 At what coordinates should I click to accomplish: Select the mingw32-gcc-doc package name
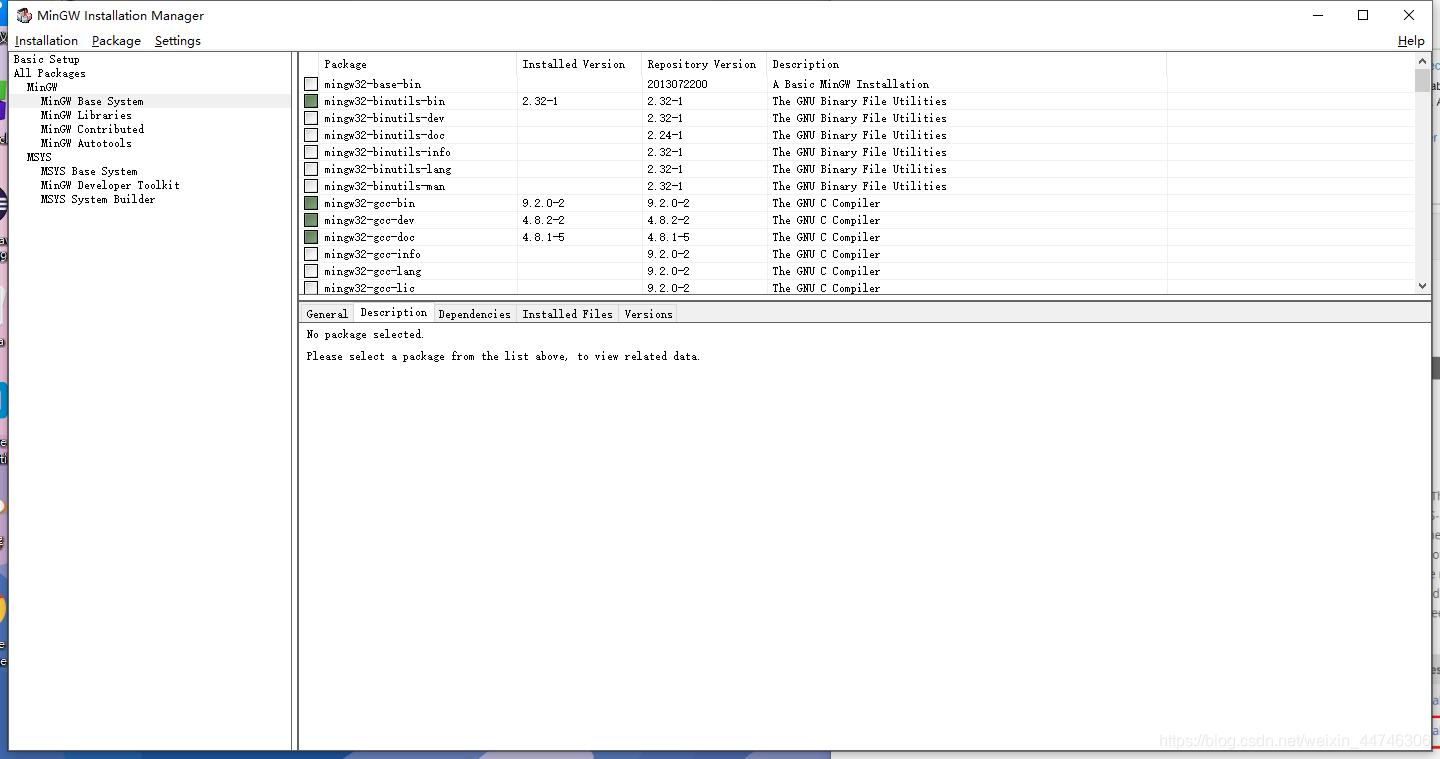[x=369, y=237]
